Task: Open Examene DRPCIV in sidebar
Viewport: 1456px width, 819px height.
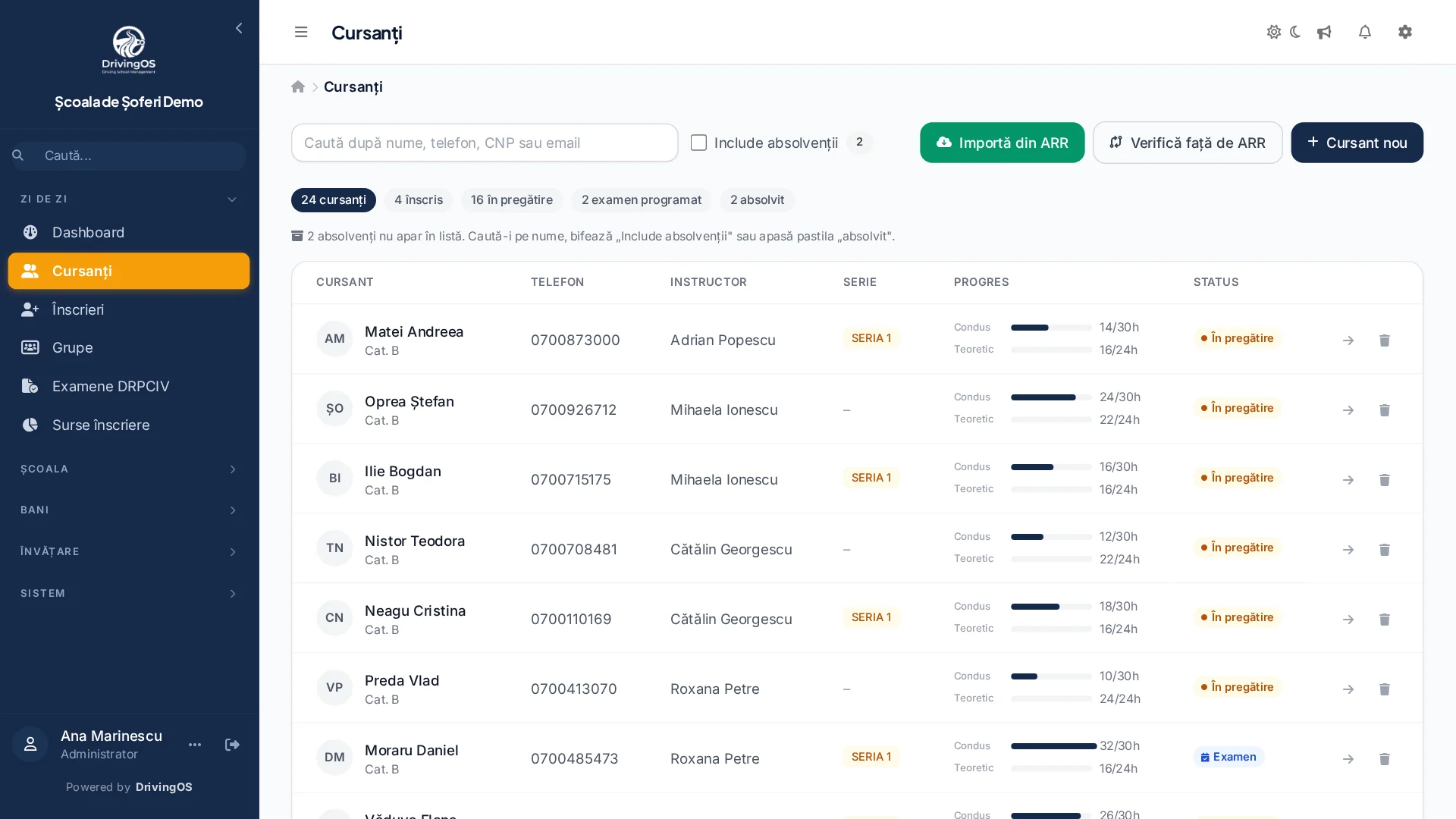Action: point(129,386)
